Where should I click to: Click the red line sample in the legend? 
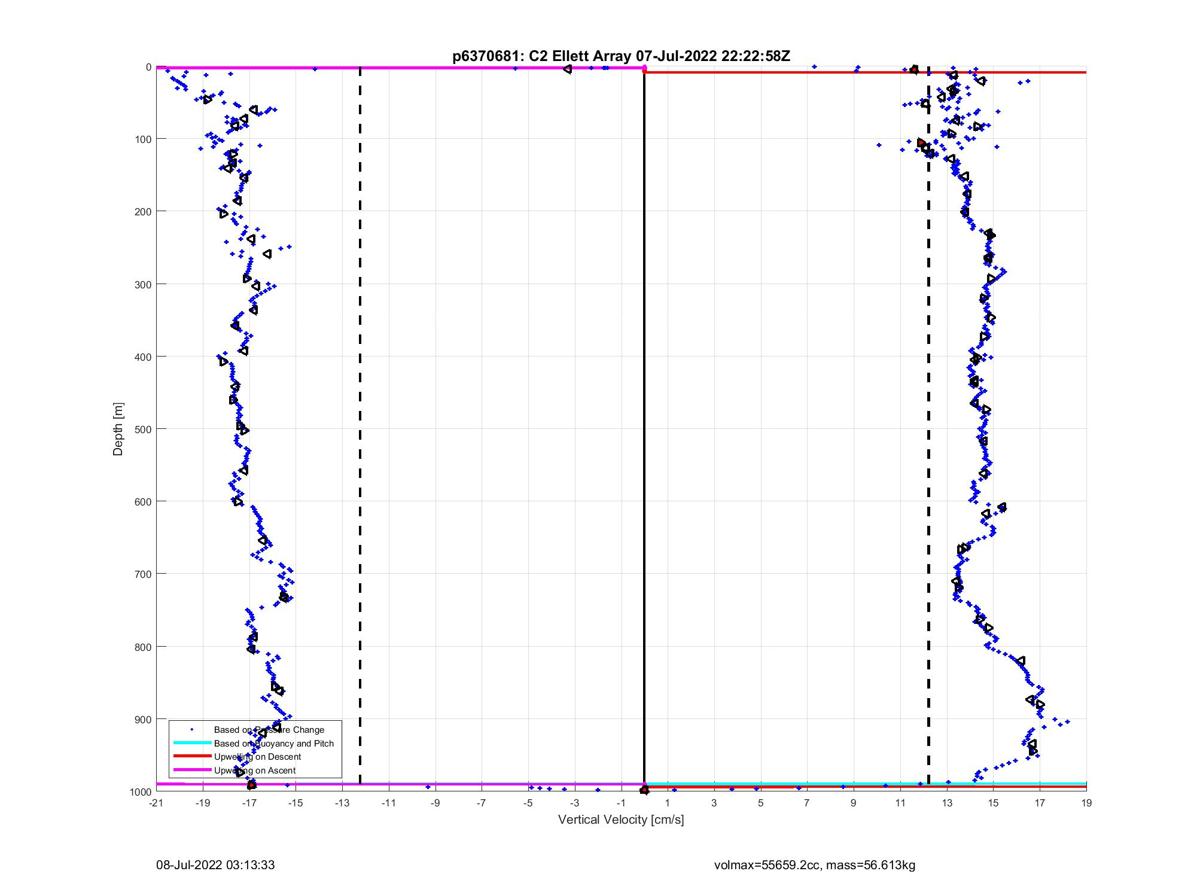[190, 757]
